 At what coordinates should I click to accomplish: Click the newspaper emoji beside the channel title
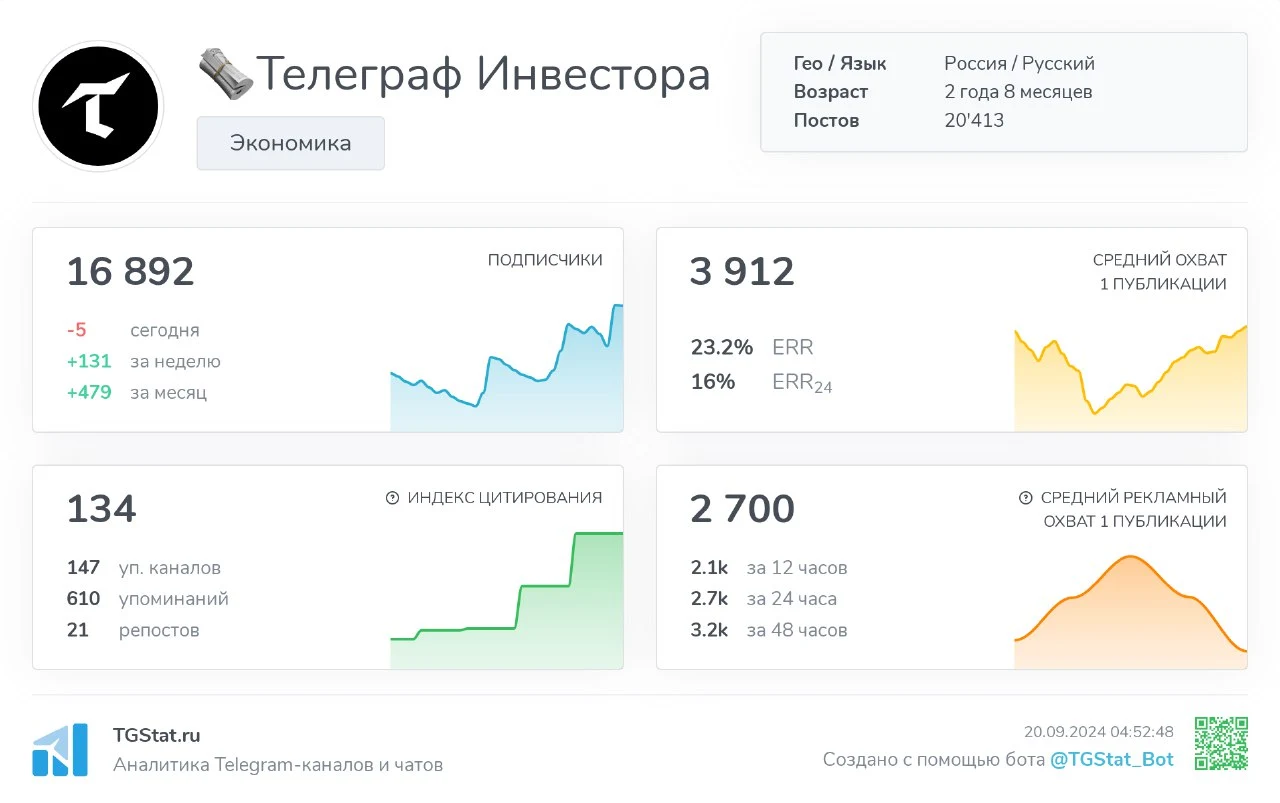pyautogui.click(x=224, y=74)
